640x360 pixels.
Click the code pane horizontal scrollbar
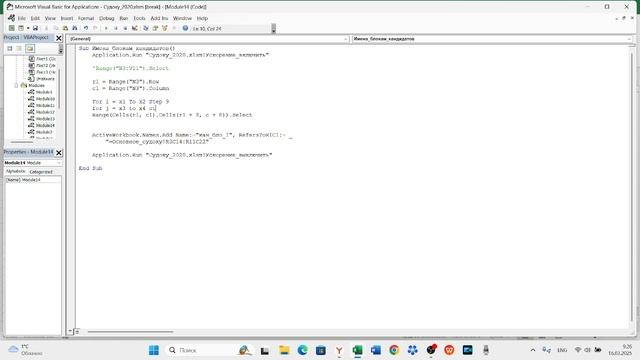tap(131, 332)
